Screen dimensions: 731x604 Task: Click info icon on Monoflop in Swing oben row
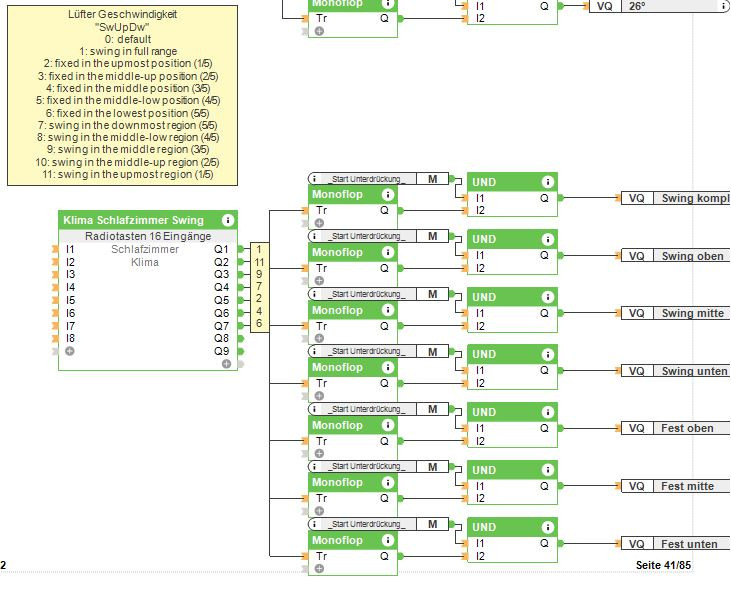click(387, 253)
